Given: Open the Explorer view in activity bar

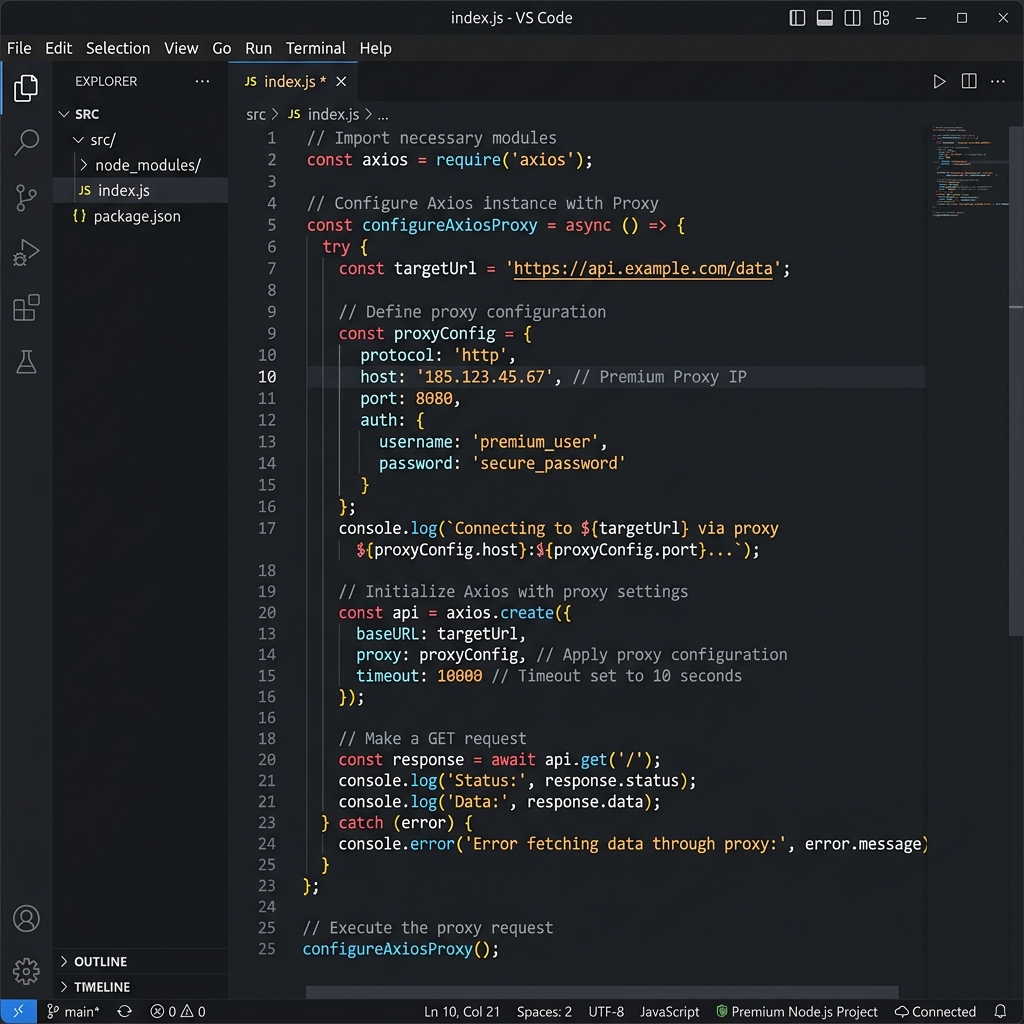Looking at the screenshot, I should tap(25, 88).
